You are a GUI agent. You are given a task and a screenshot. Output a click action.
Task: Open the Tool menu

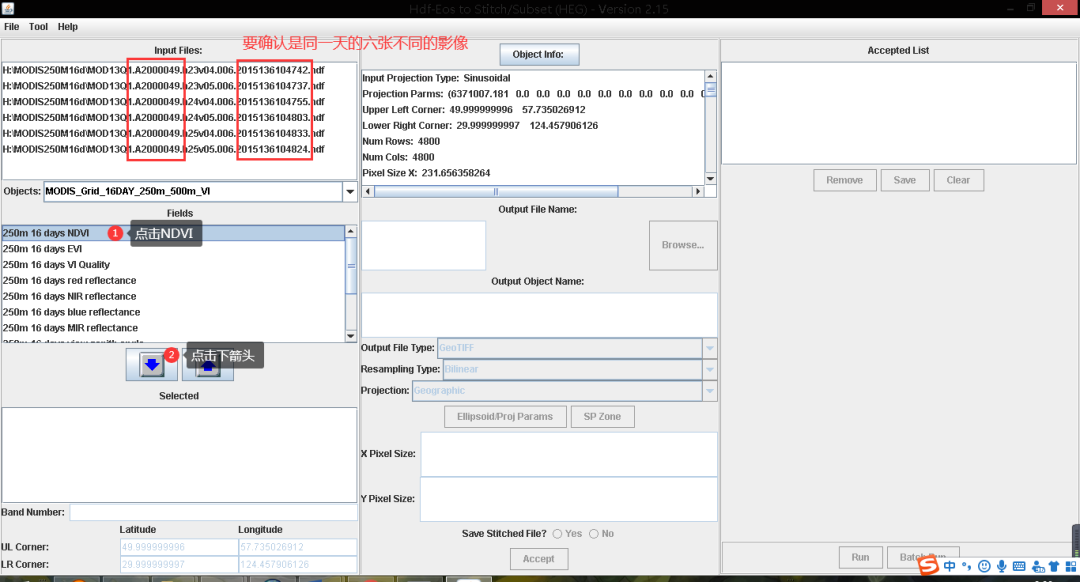pyautogui.click(x=39, y=26)
